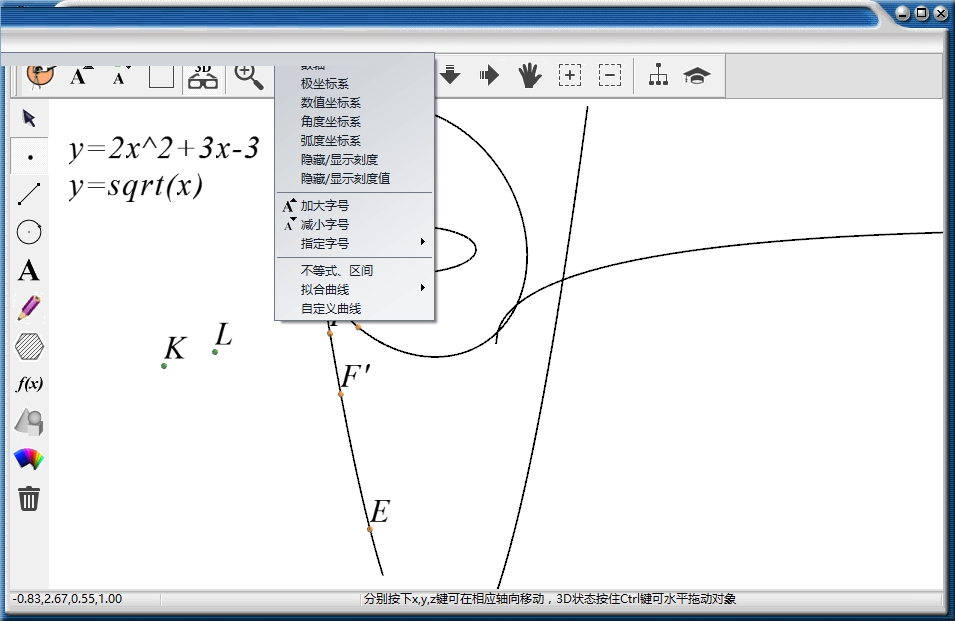Activate the text tool
The height and width of the screenshot is (621, 955).
click(29, 270)
